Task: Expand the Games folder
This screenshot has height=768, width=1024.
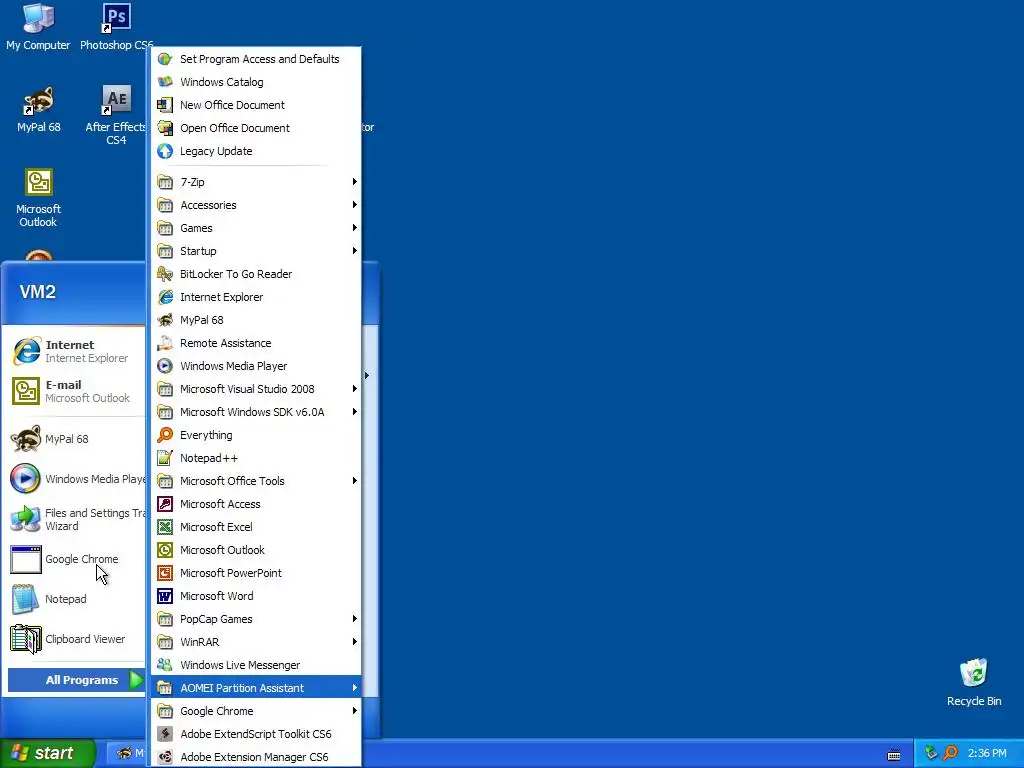Action: point(256,228)
